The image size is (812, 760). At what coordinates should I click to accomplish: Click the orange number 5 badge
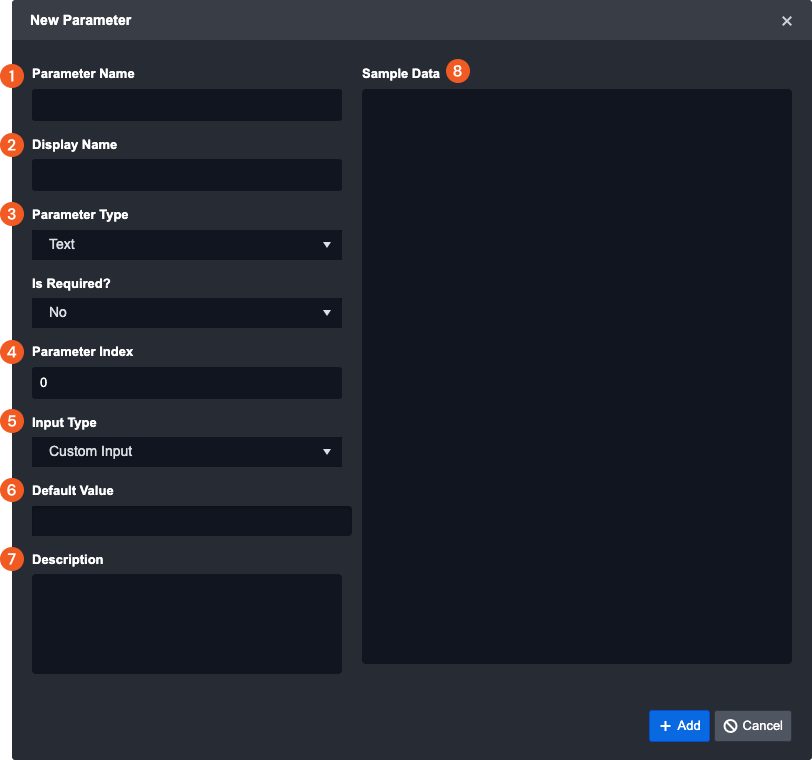12,422
